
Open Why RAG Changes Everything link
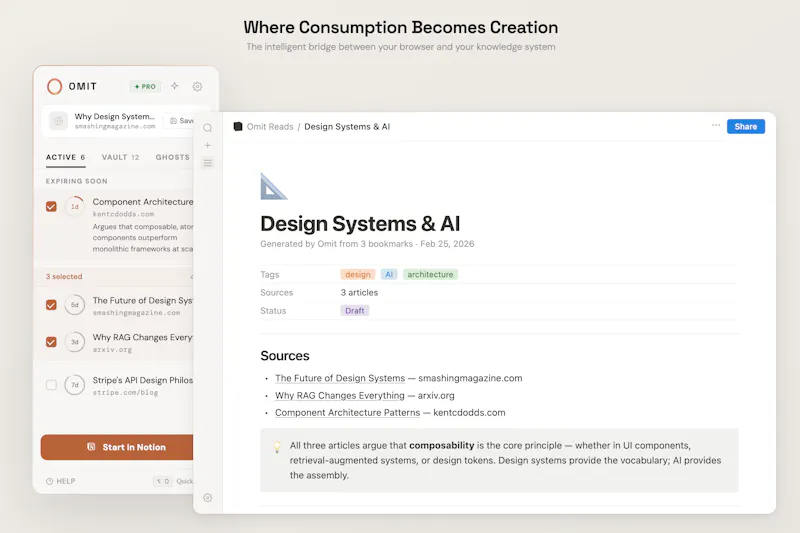point(340,395)
